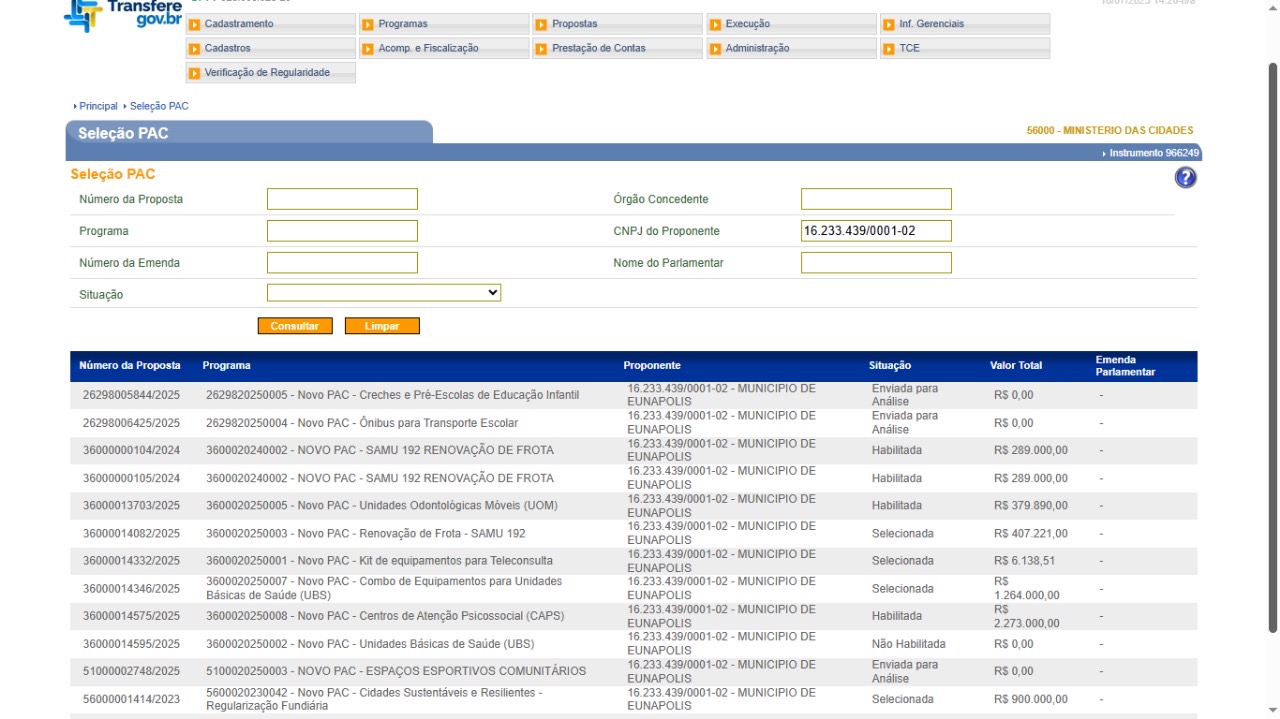Open the Verificação de Regularidade menu

click(x=267, y=72)
